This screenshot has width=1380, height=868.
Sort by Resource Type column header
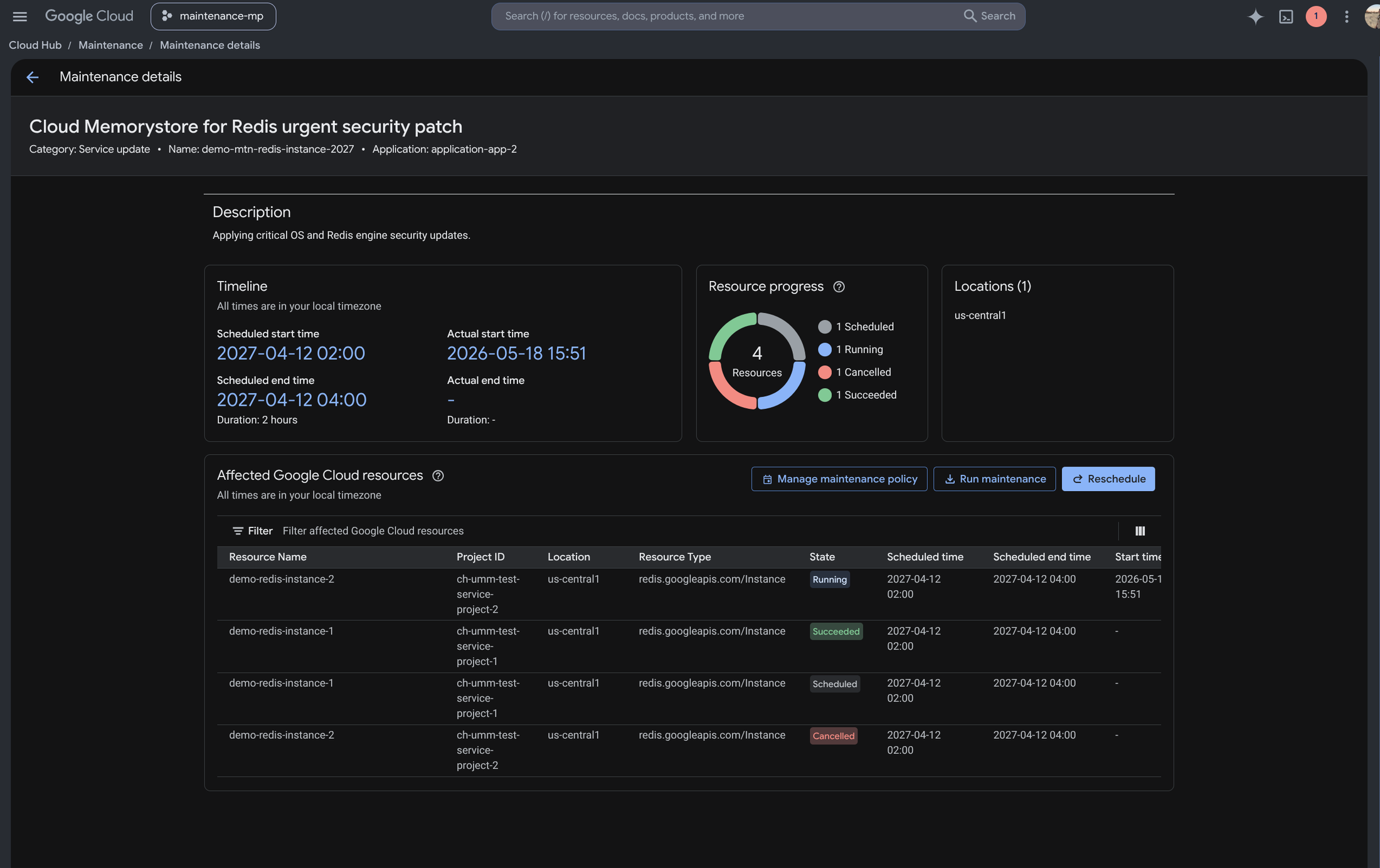(674, 557)
